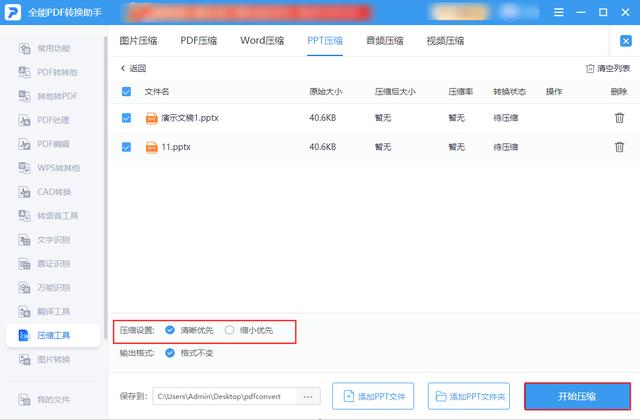Open the 图片转换 sidebar section
The image size is (640, 420).
coord(45,359)
